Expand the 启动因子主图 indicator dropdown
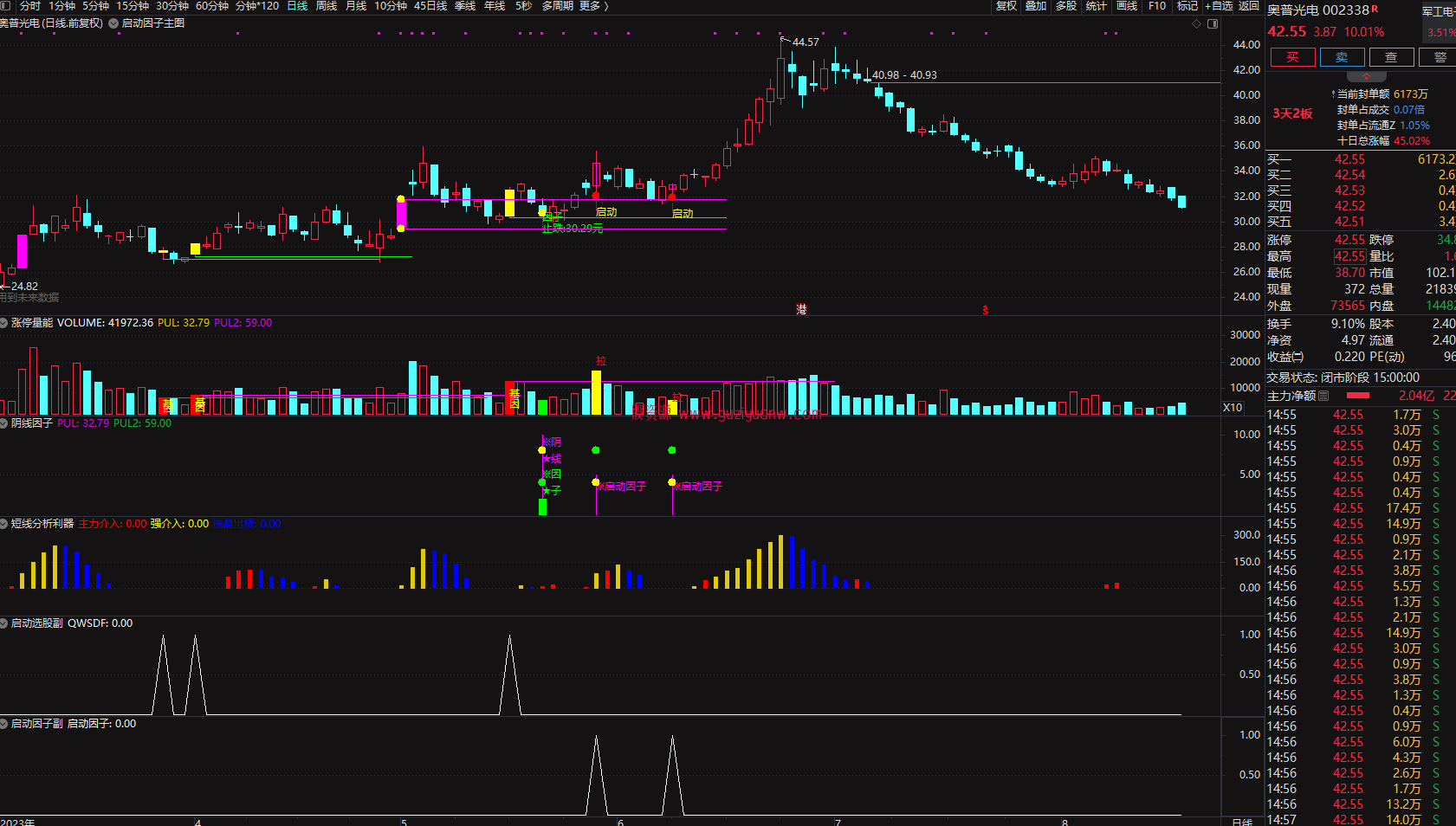The image size is (1456, 826). pos(113,23)
